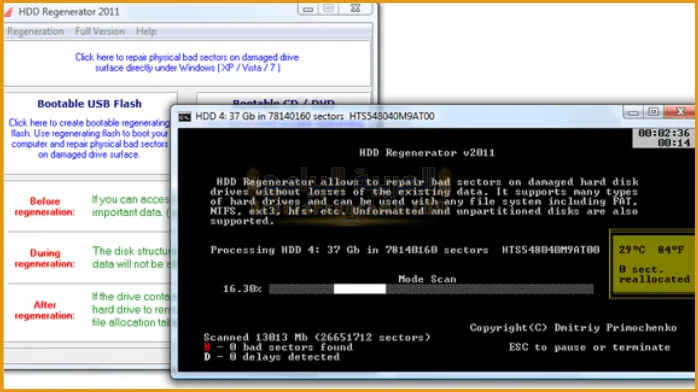The width and height of the screenshot is (698, 392).
Task: Maximize the HDD 4 console window
Action: 653,112
